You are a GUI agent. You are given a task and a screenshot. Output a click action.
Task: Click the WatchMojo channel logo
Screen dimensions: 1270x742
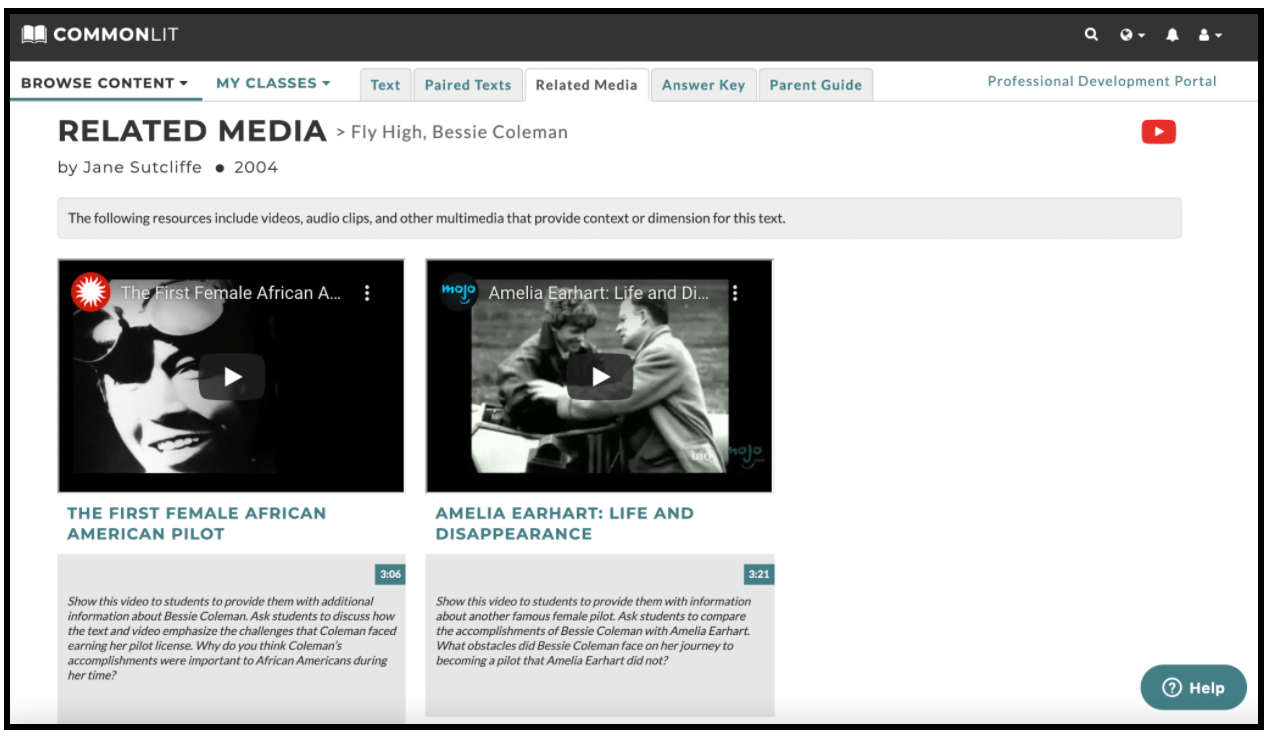coord(458,293)
